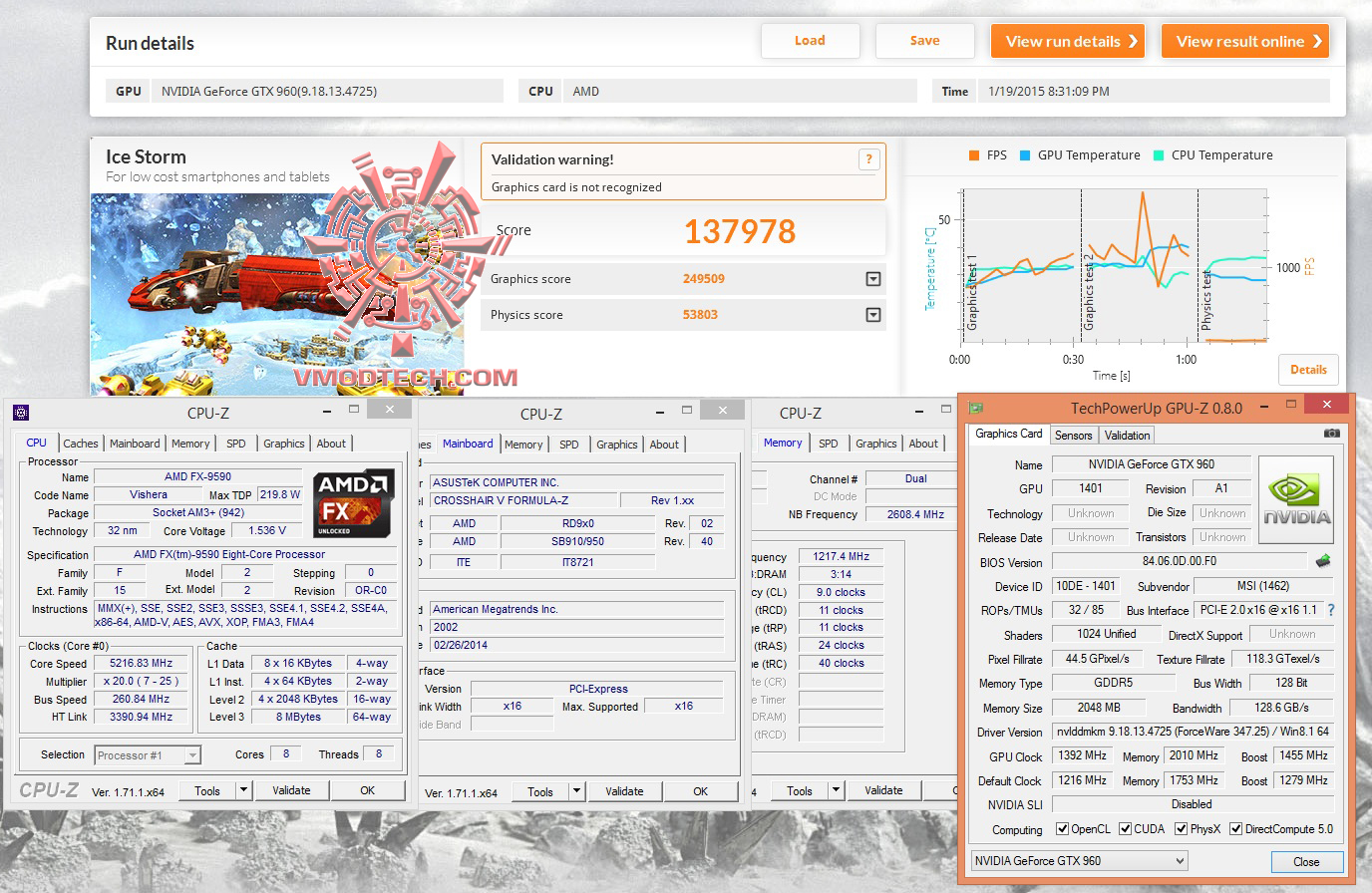Toggle the CUDA checkbox in GPU-Z

(1125, 828)
